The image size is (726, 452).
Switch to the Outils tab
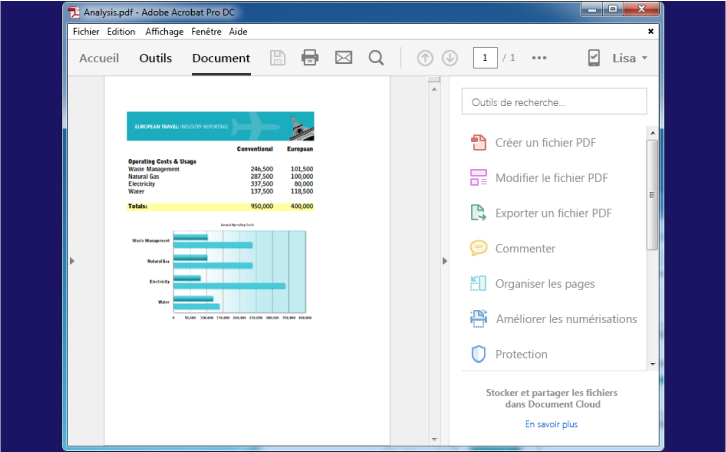tap(156, 58)
